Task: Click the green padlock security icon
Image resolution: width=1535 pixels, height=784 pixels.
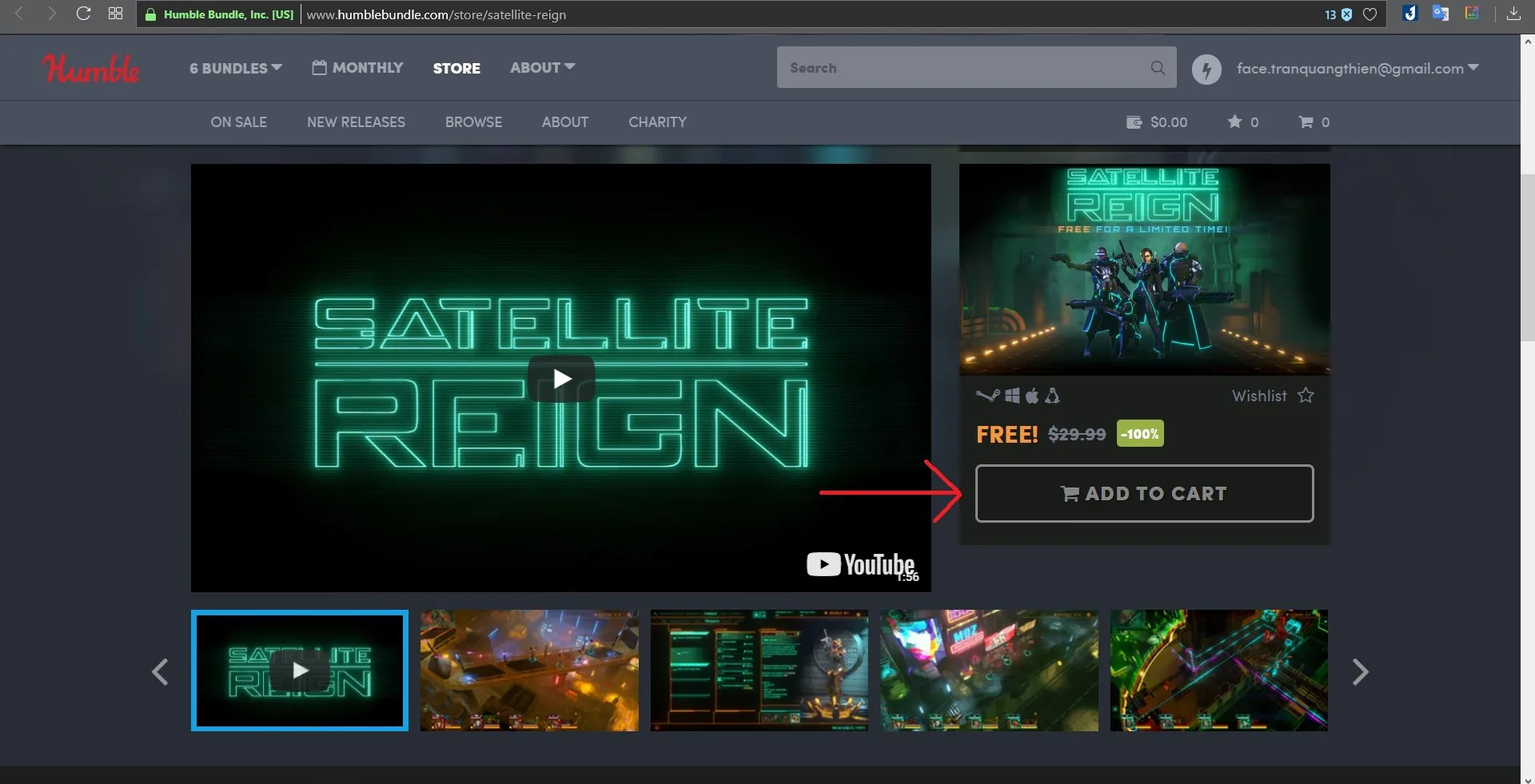Action: tap(150, 14)
